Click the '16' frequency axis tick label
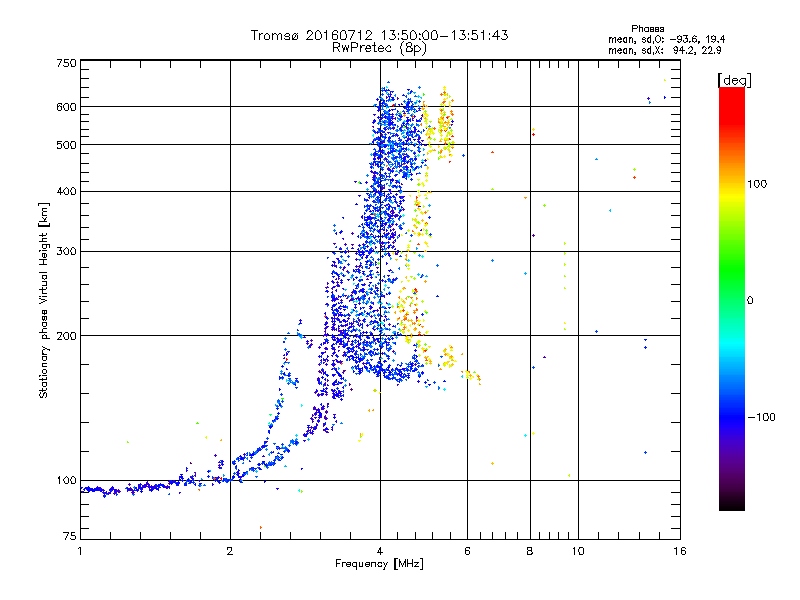The image size is (800, 600). [x=680, y=551]
